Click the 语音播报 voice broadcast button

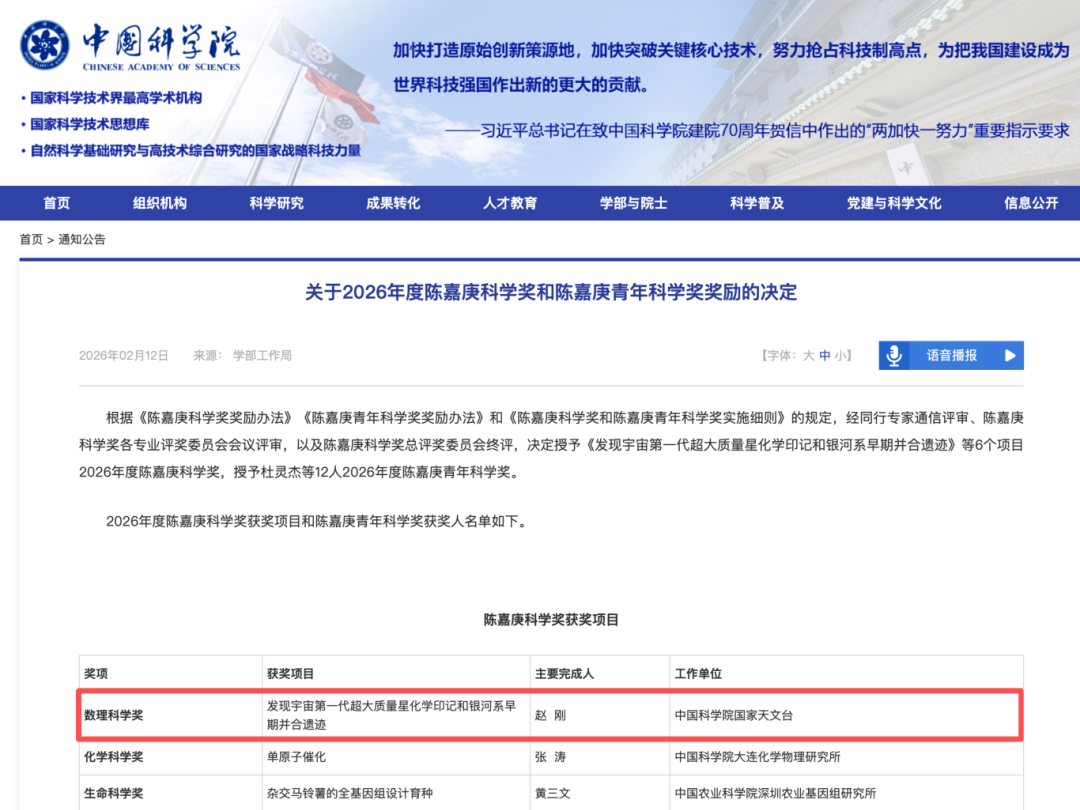(951, 355)
